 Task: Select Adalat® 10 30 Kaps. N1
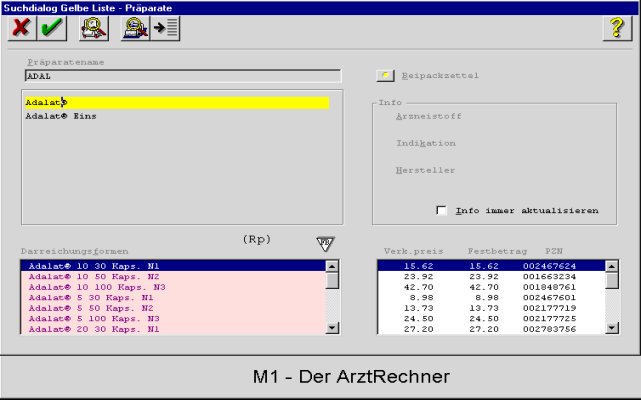(x=173, y=266)
